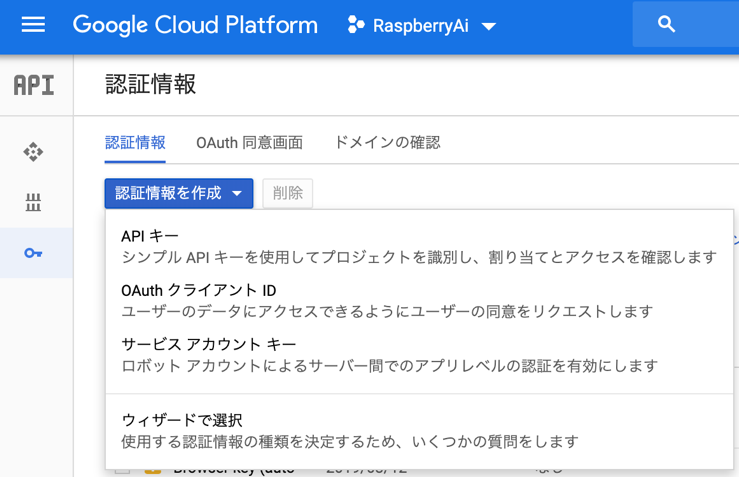Open the Library icon in sidebar

(33, 202)
